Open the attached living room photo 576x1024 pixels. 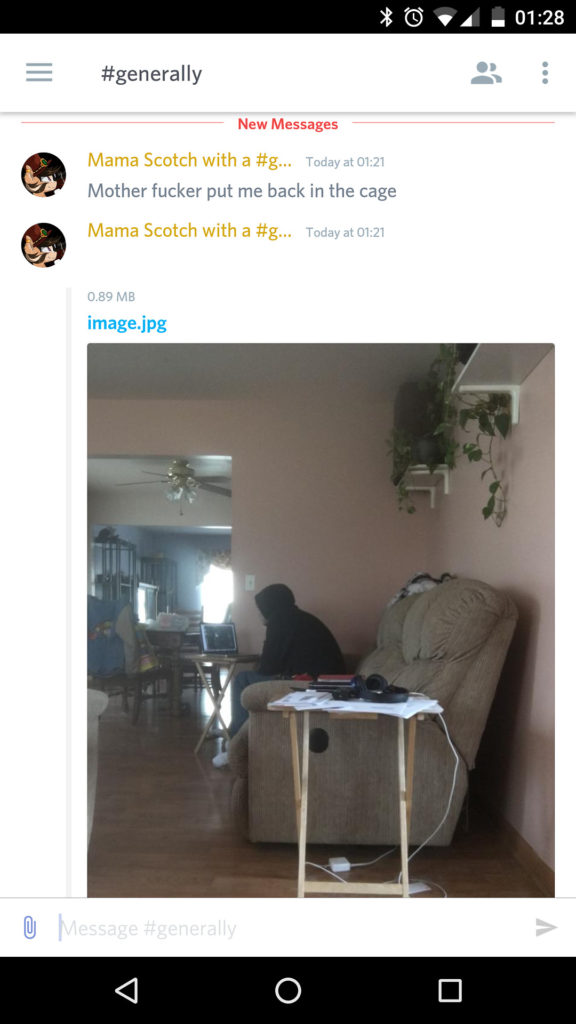click(x=321, y=620)
